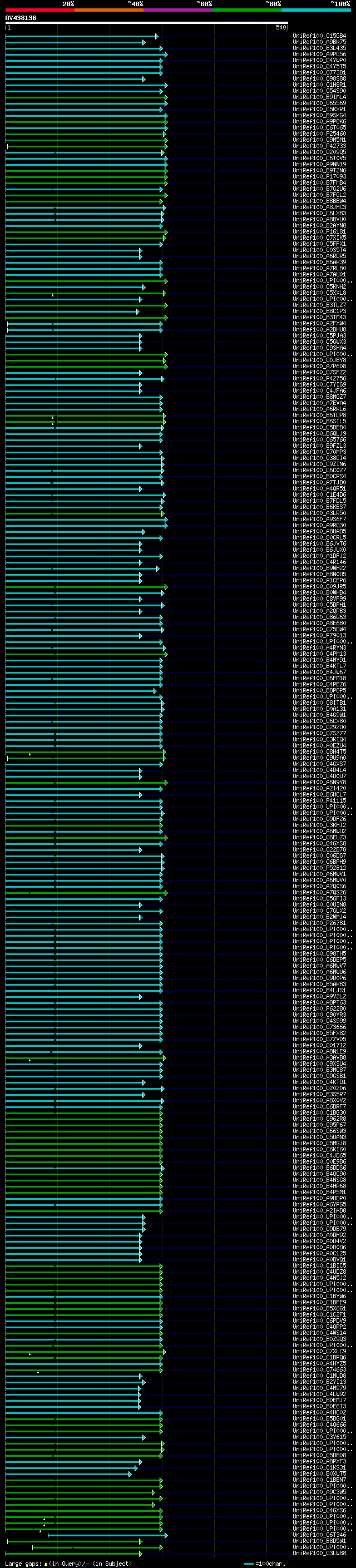The height and width of the screenshot is (1568, 356).
Task: Select the UniRef100_Q9DF26 label
Action: pos(319,819)
